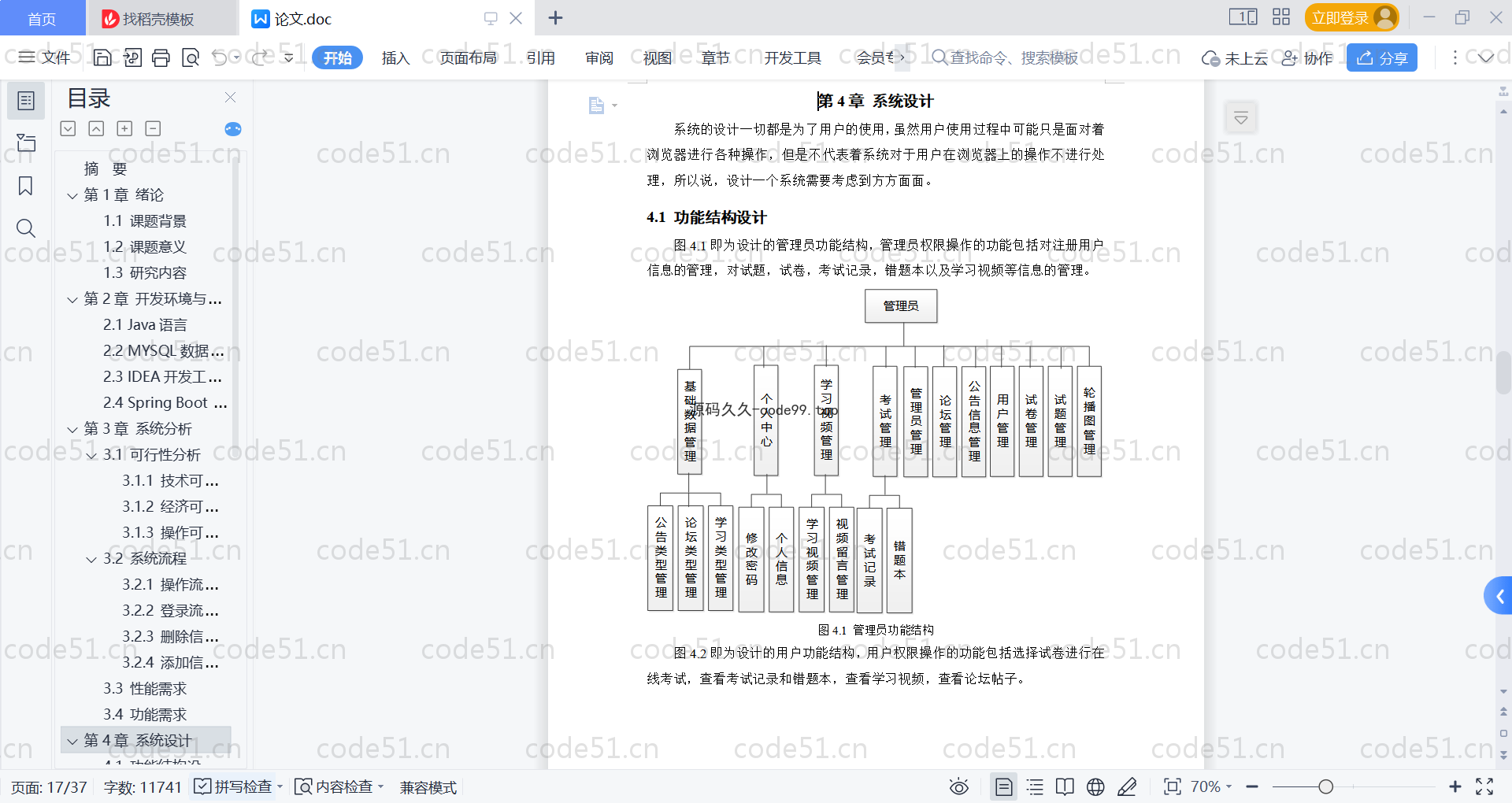The image size is (1512, 803).
Task: Jump to 2.1 Java 语言 in the outline
Action: click(x=145, y=325)
